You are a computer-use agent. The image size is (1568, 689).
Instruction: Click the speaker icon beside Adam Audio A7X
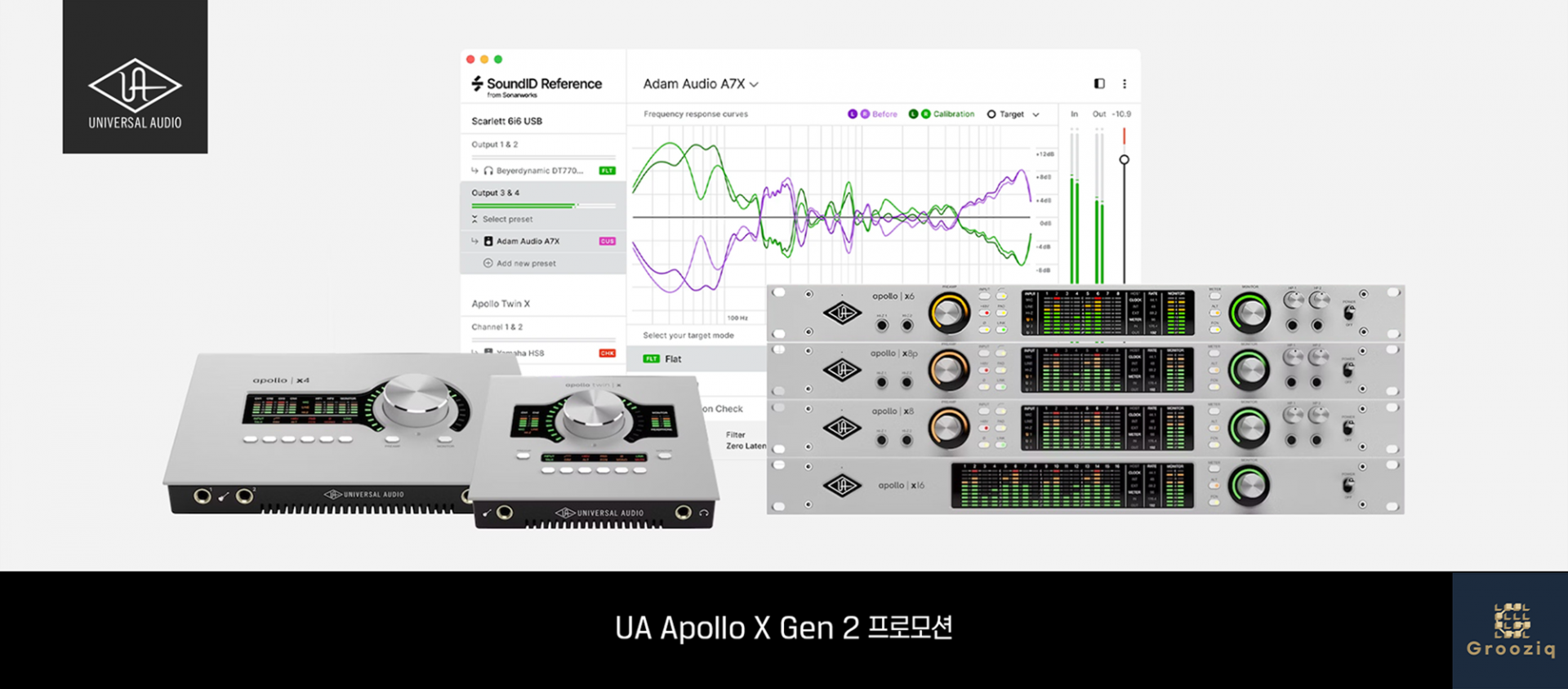click(488, 241)
